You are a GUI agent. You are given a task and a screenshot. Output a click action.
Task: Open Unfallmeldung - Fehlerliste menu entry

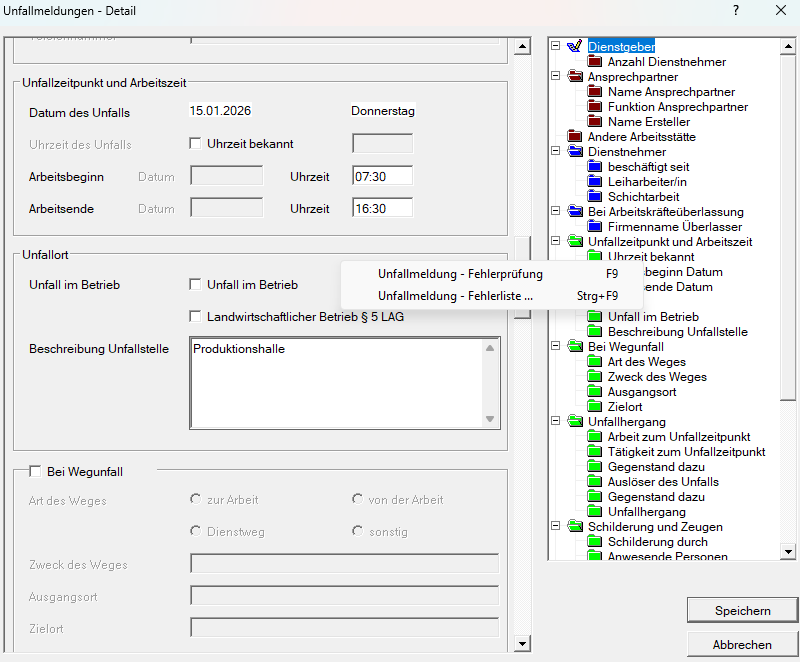point(455,296)
